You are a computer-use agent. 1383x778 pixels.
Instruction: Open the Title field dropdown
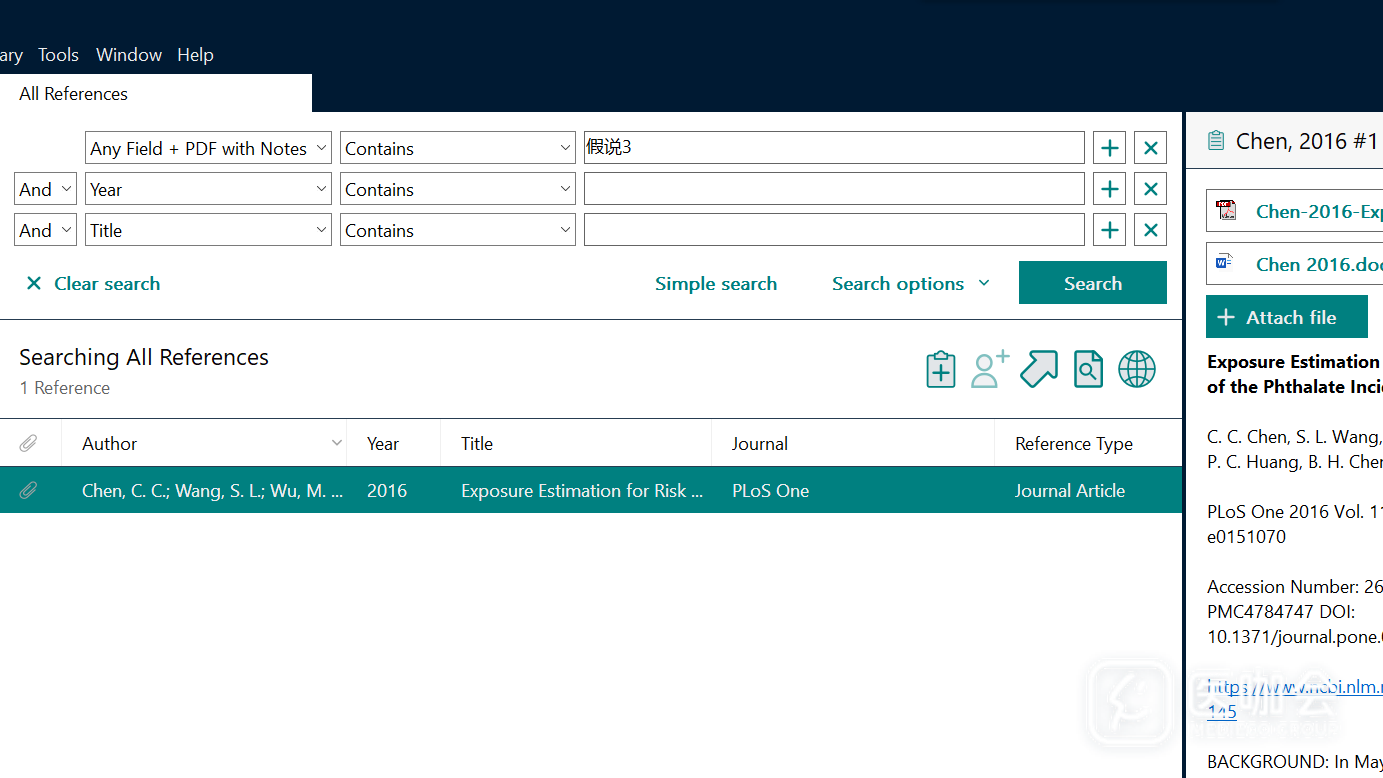click(x=208, y=230)
